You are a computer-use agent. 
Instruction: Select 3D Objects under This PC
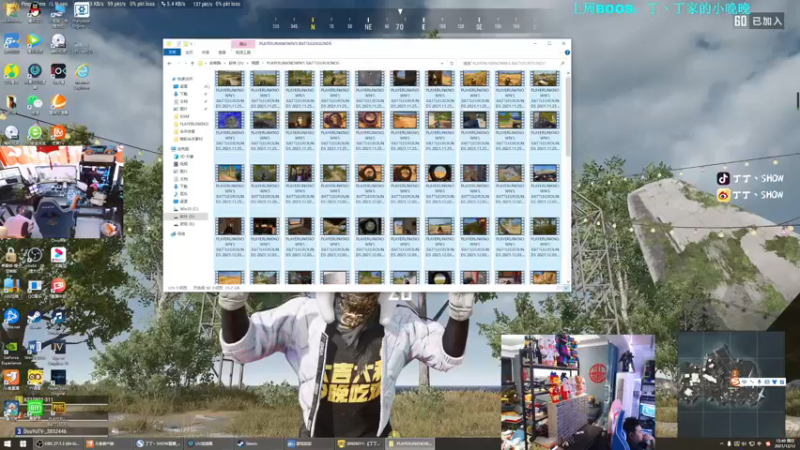(186, 157)
